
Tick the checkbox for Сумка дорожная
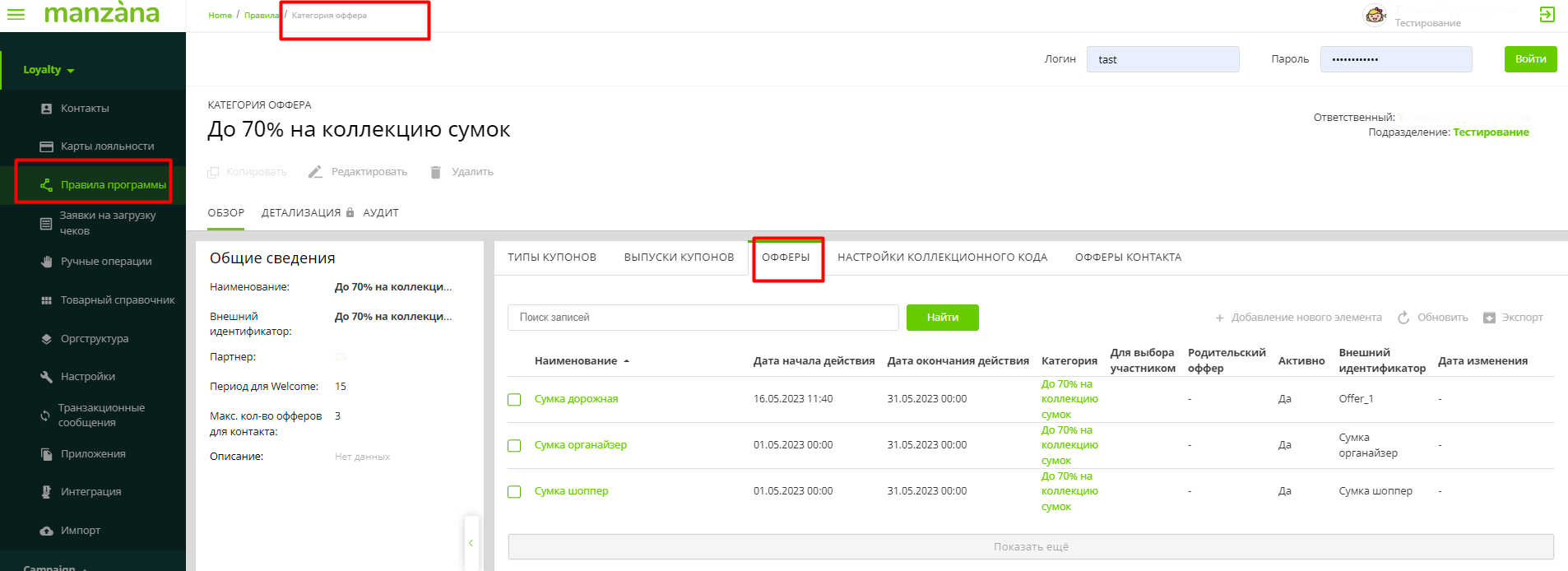coord(514,400)
